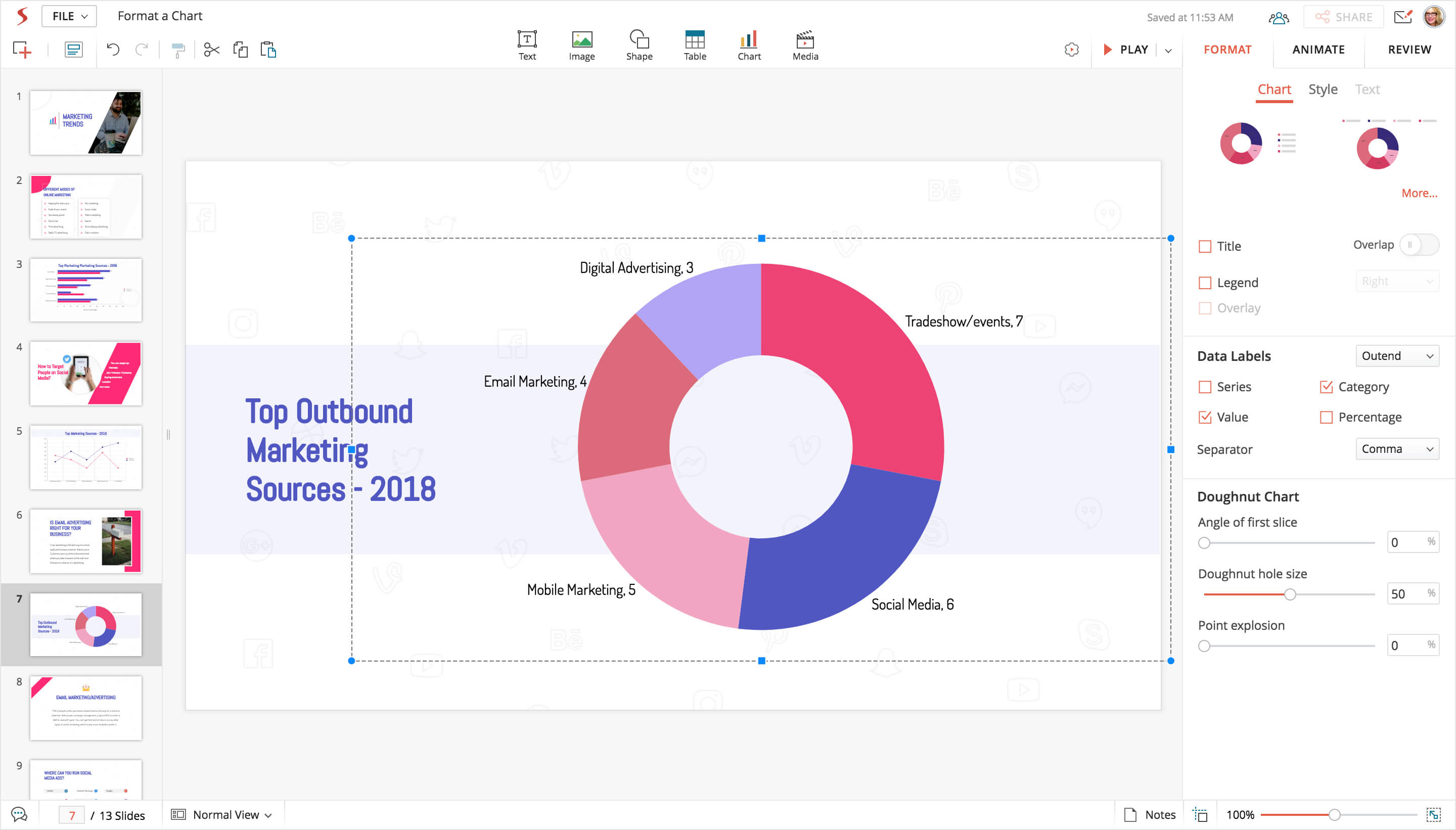The width and height of the screenshot is (1456, 830).
Task: Open the FILE menu dropdown
Action: 69,16
